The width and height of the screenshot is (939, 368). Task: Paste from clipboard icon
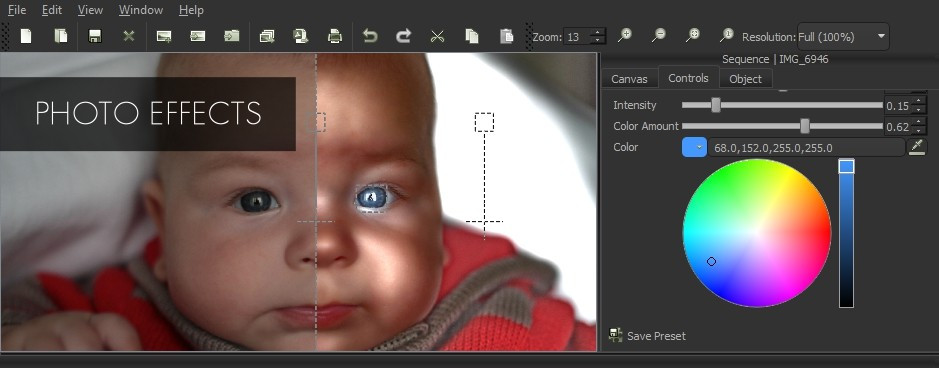coord(507,37)
